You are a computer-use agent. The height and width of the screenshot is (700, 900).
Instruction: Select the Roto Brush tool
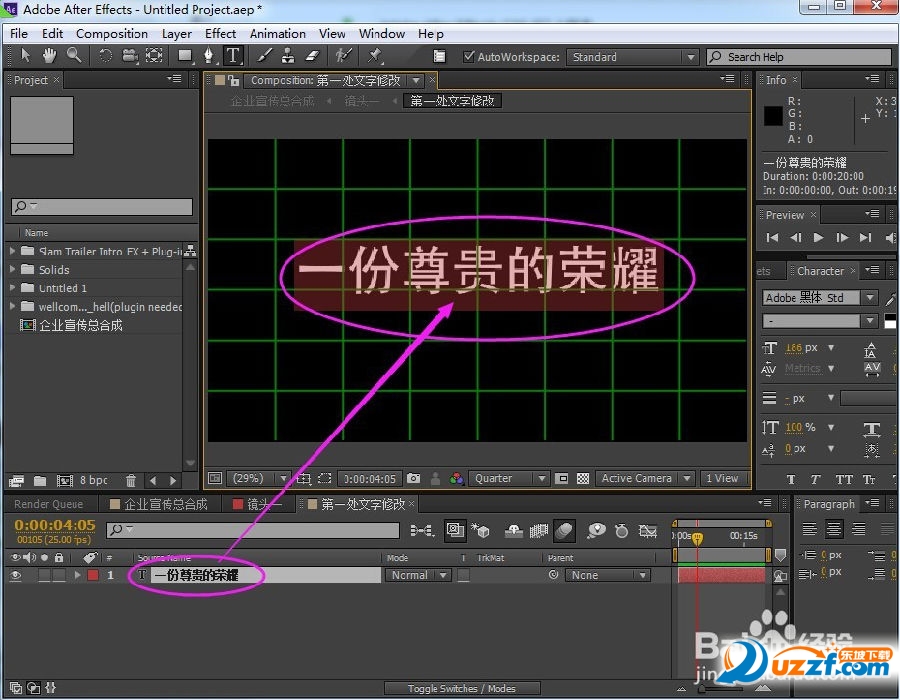(x=343, y=56)
